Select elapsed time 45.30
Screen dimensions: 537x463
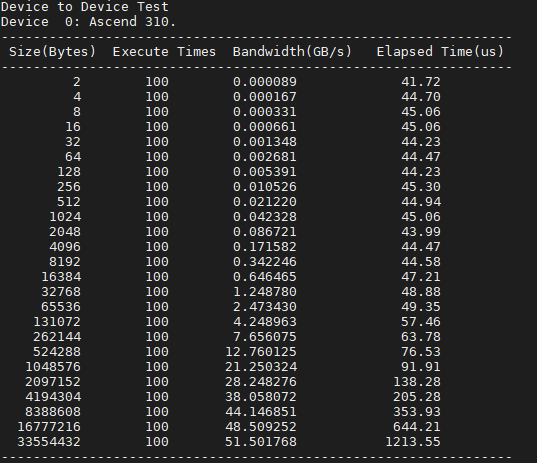[x=421, y=187]
